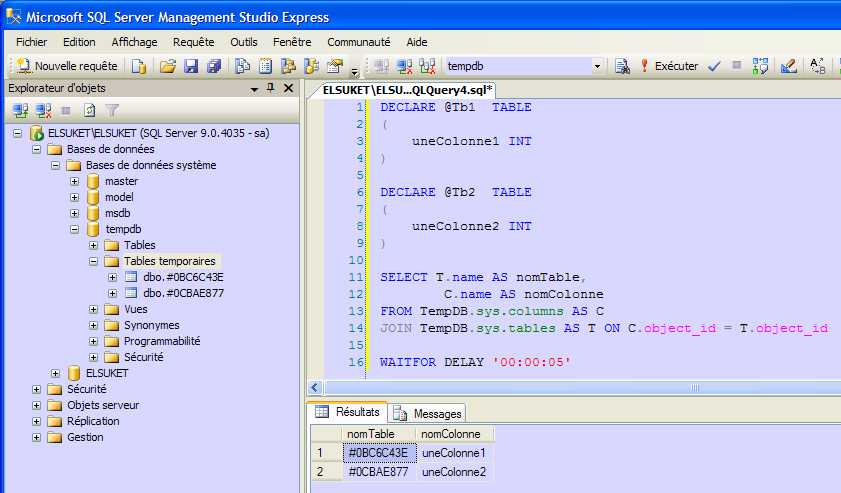Open the Requête menu
This screenshot has height=493, width=841.
[193, 42]
